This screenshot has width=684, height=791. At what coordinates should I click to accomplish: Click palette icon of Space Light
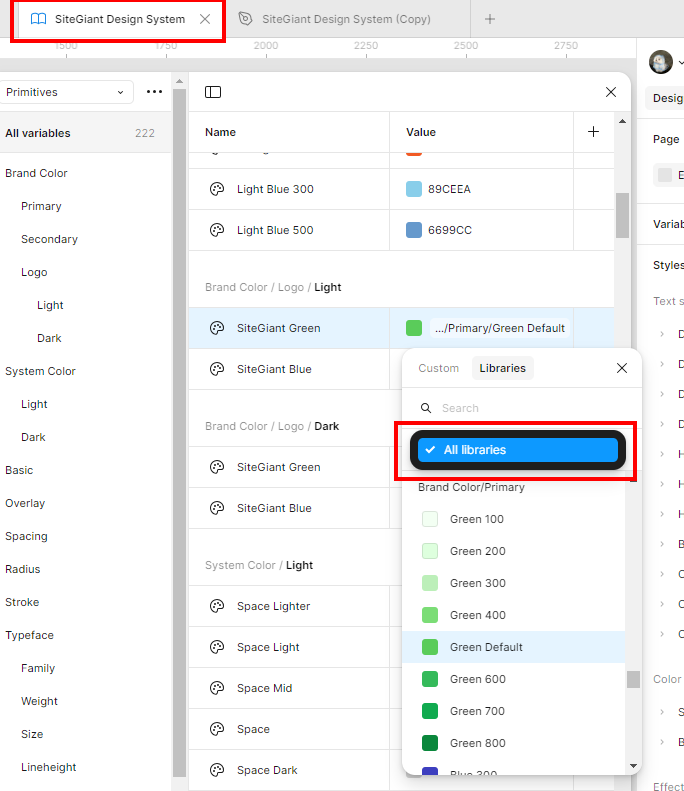[217, 647]
